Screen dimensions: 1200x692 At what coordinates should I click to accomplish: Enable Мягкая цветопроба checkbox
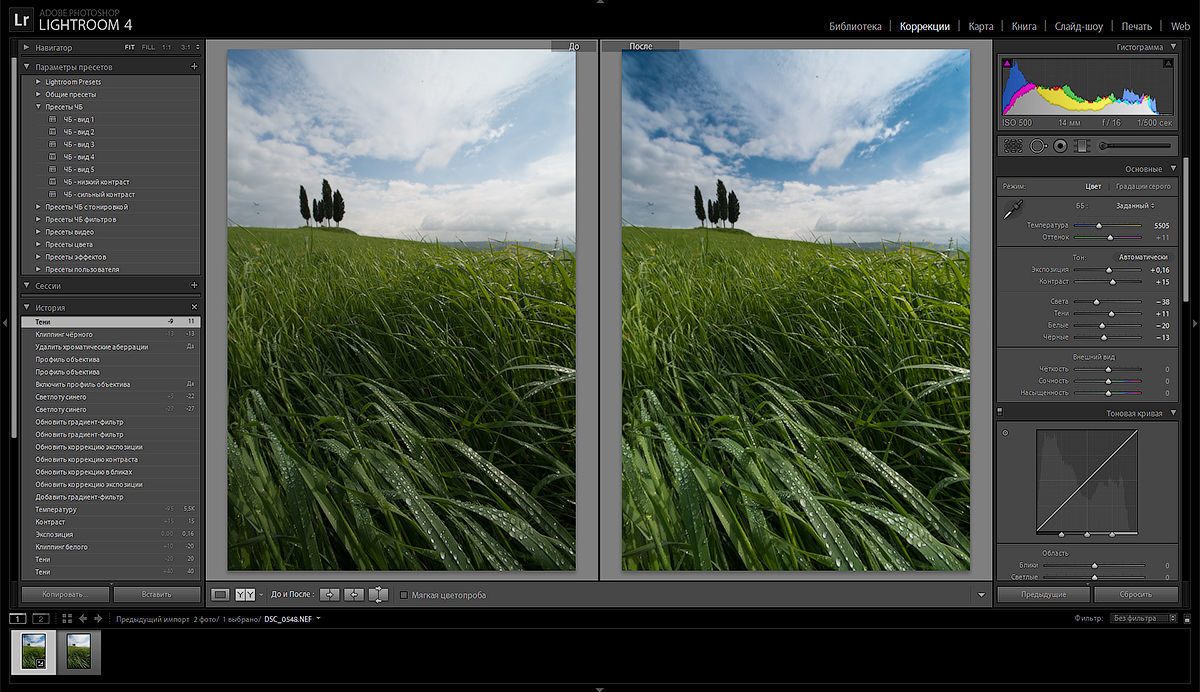403,595
